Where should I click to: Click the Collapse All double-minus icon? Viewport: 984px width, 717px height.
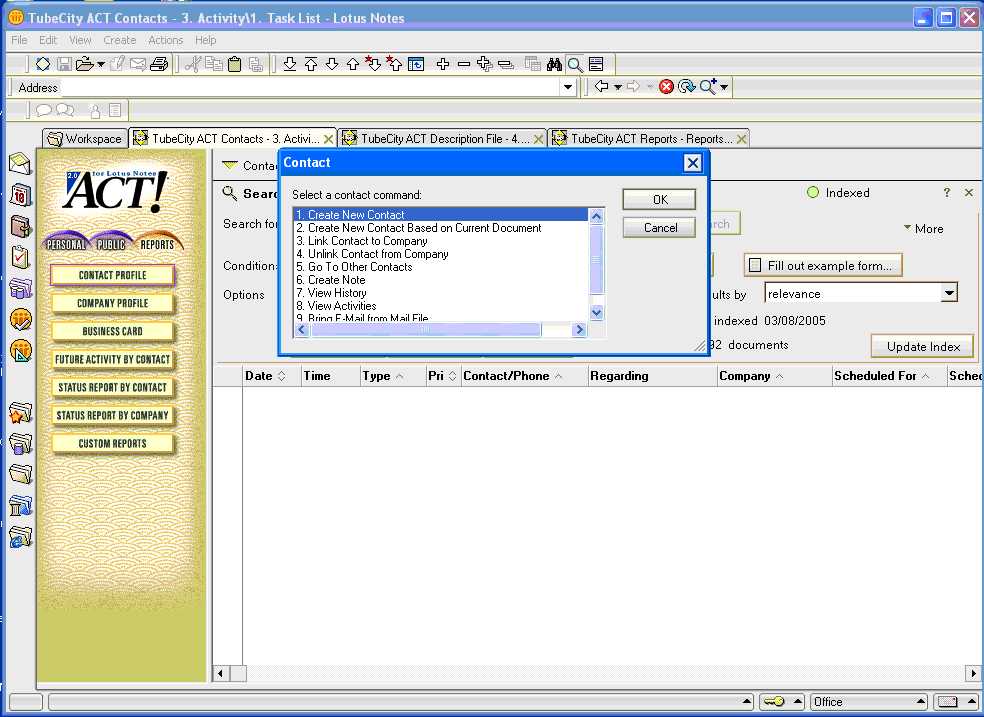pos(506,64)
